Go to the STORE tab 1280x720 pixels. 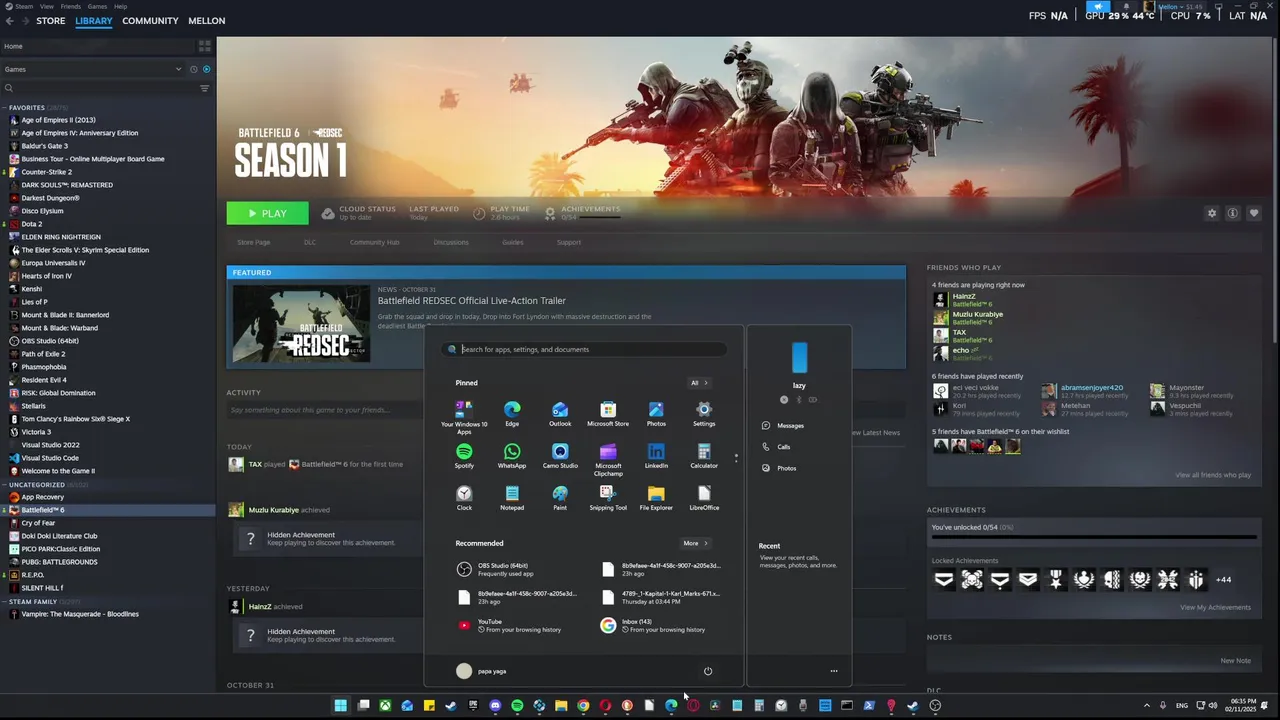tap(50, 20)
